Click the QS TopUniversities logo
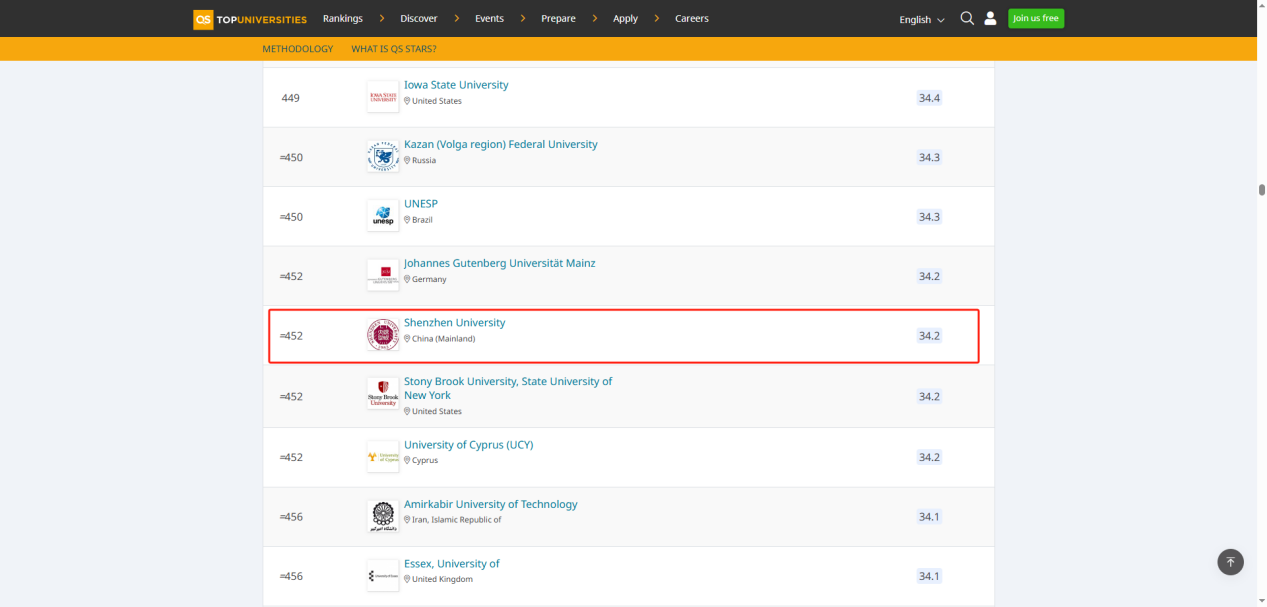Screen dimensions: 1267x607 click(249, 18)
